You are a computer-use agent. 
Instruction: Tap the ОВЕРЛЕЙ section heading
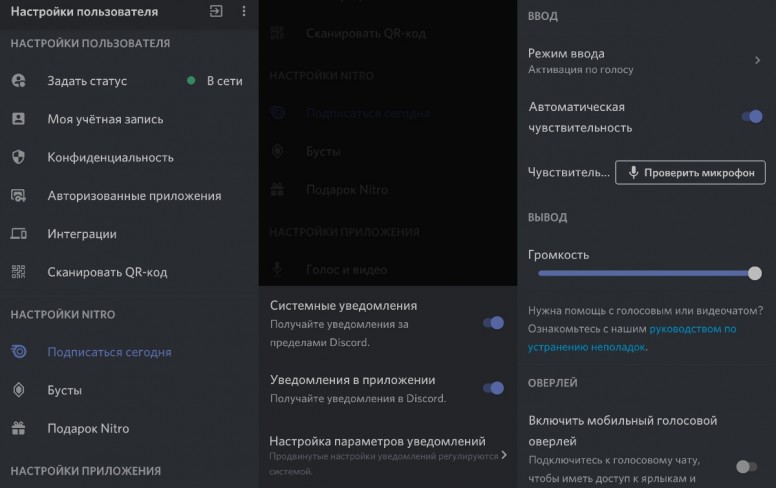coord(552,383)
